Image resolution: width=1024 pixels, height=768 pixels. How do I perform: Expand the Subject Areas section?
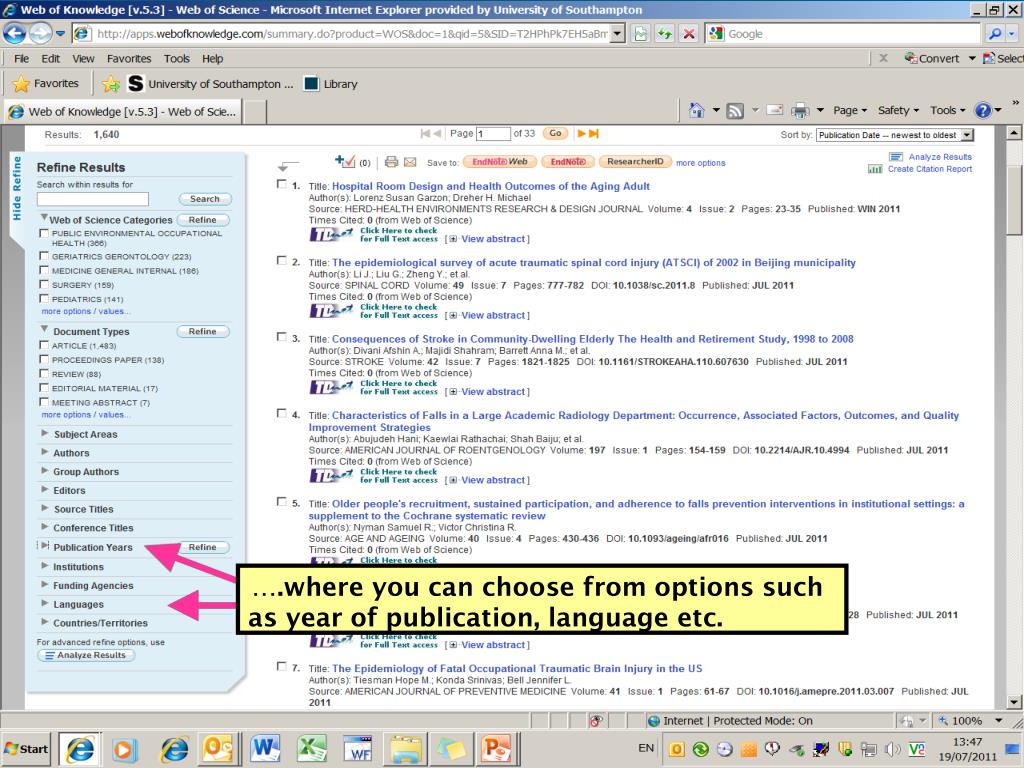pos(44,433)
